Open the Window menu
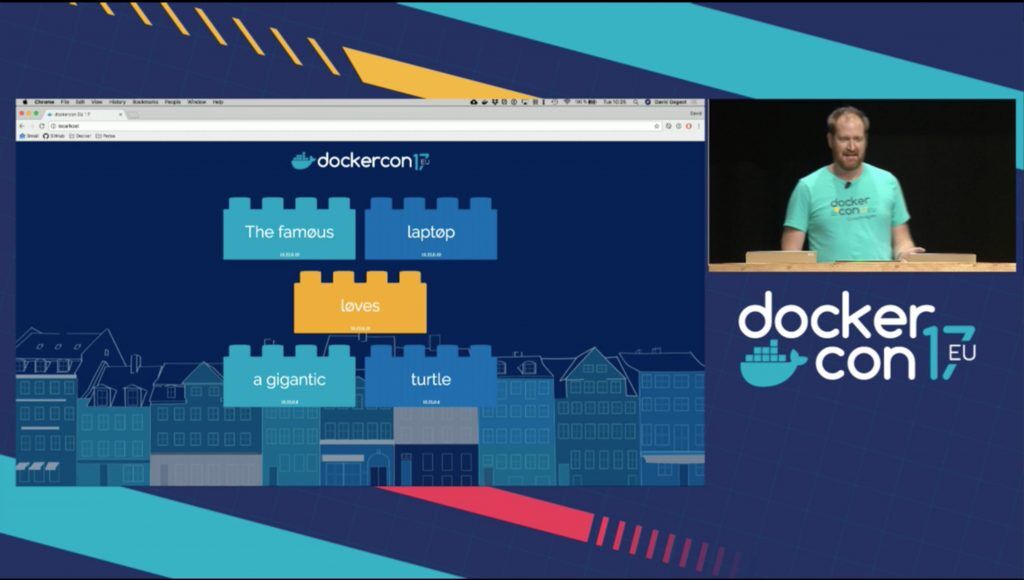Image resolution: width=1024 pixels, height=580 pixels. (x=197, y=102)
